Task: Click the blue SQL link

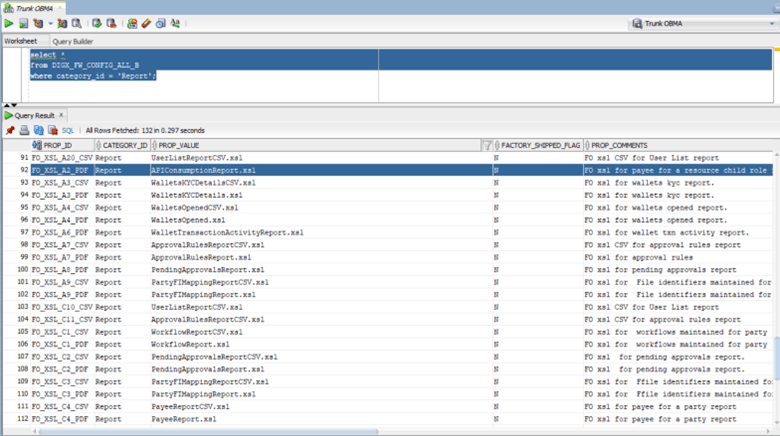Action: pos(68,130)
